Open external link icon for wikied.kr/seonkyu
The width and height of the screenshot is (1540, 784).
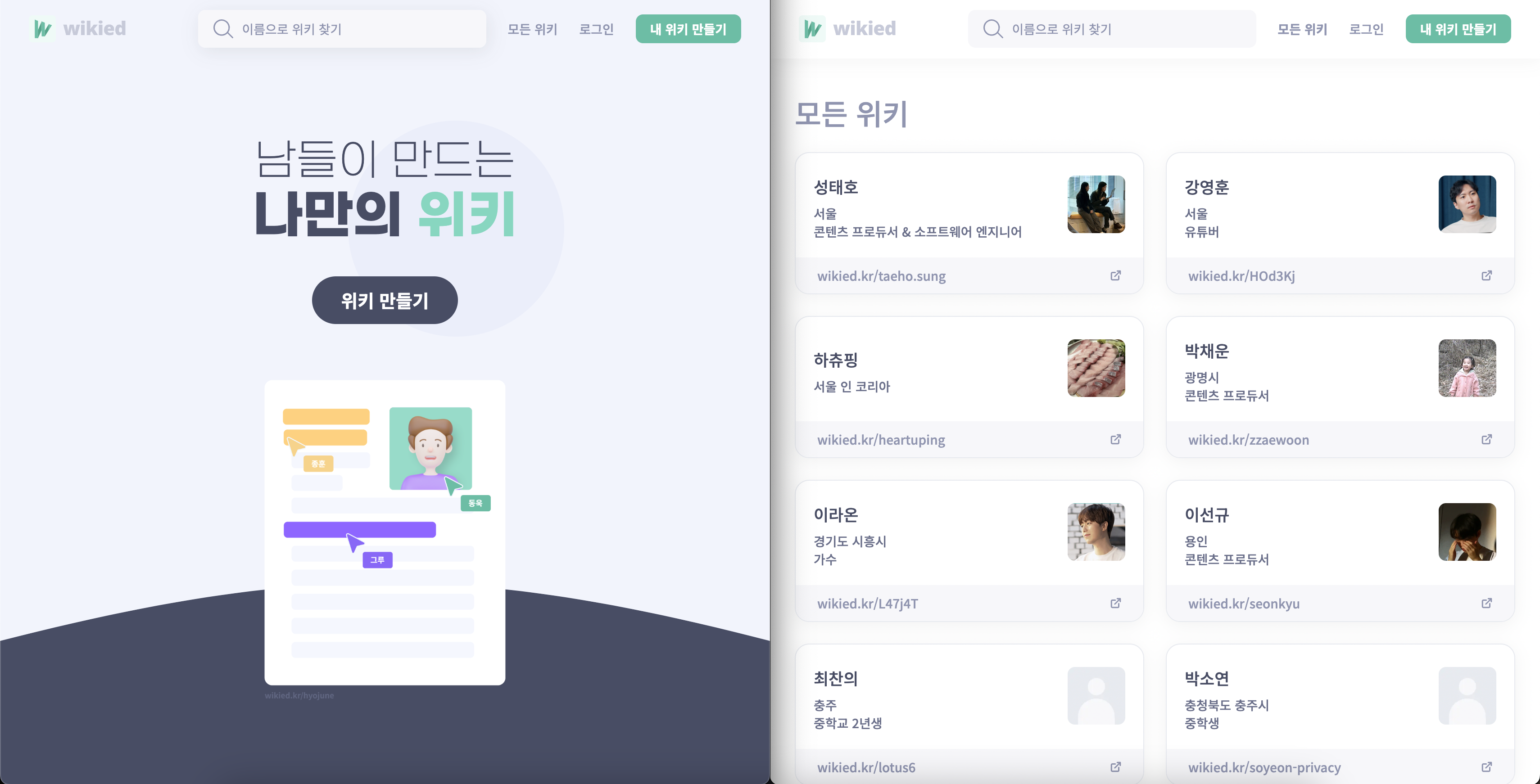[x=1486, y=603]
